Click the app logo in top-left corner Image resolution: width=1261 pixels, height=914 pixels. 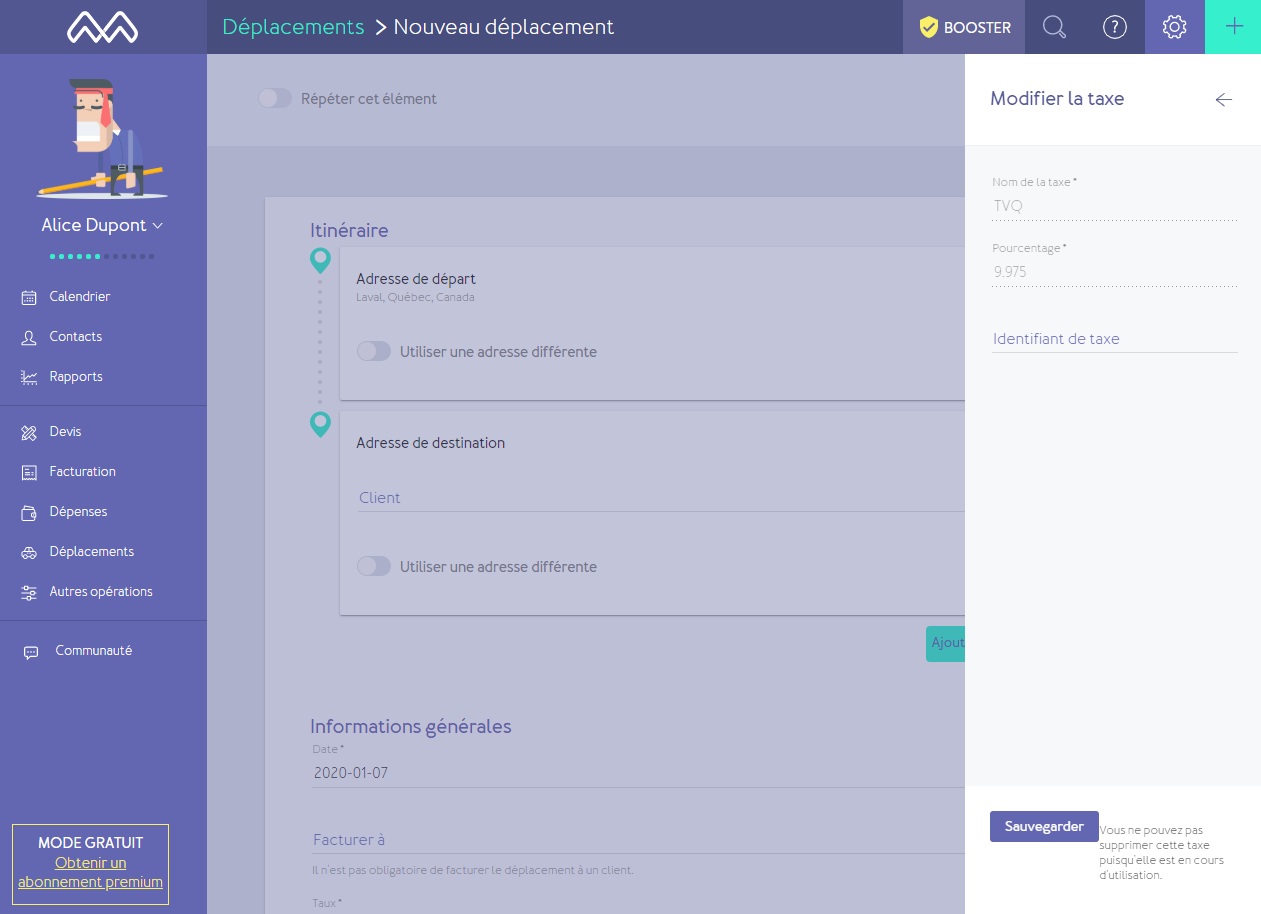(103, 27)
